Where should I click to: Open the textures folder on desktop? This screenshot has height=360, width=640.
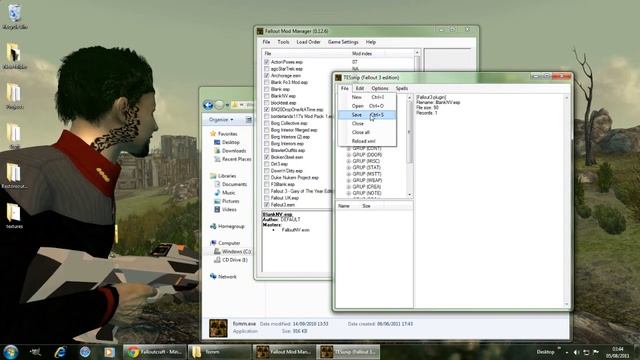pos(14,216)
